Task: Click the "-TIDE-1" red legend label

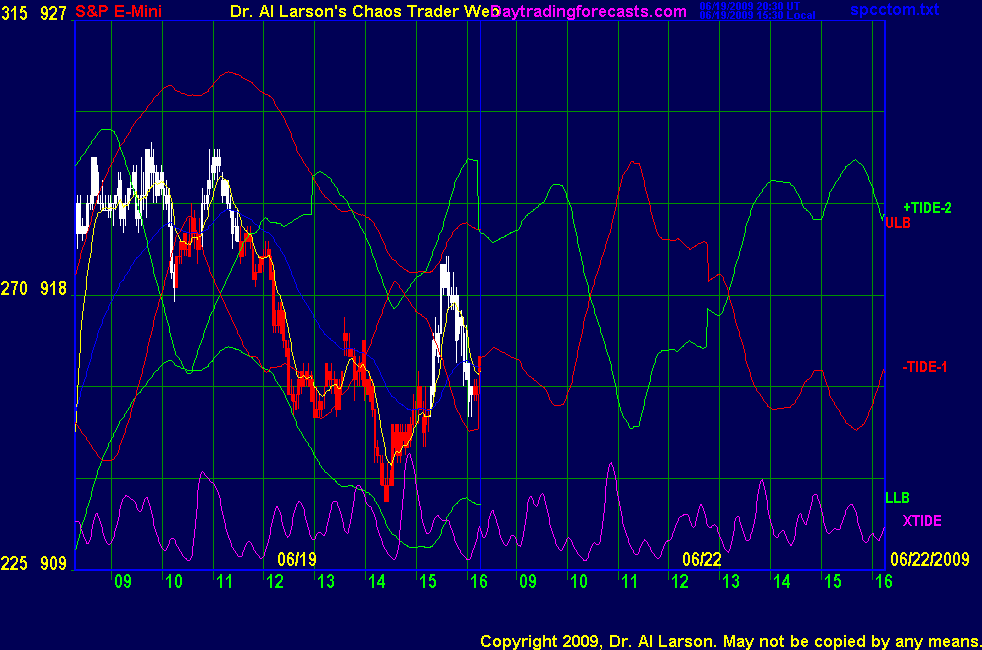Action: pyautogui.click(x=924, y=367)
